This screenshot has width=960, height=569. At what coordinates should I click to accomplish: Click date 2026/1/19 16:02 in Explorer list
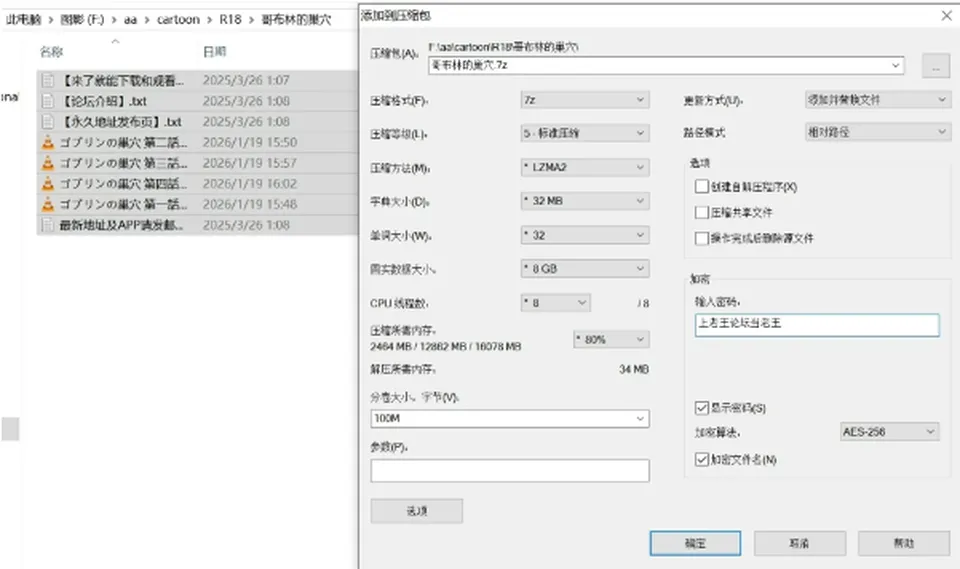[x=250, y=184]
